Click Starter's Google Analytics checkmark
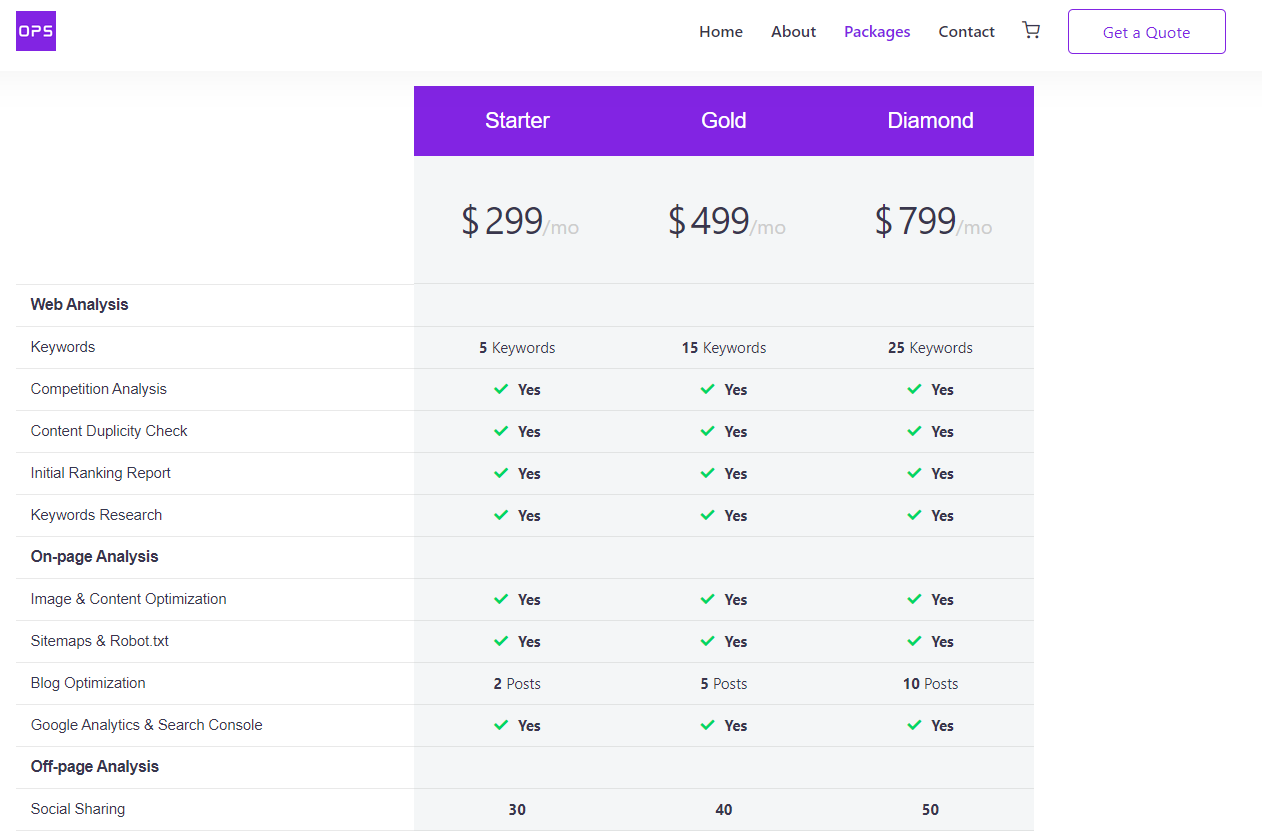The image size is (1262, 831). pos(501,725)
